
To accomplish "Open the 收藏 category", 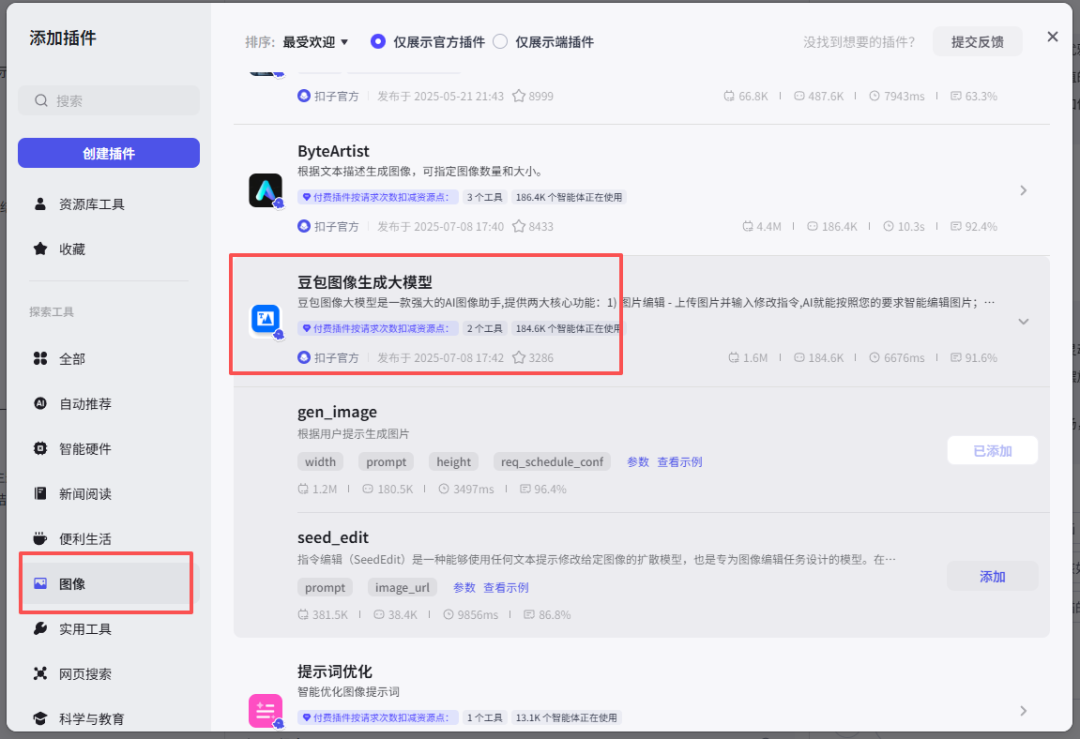I will pos(109,249).
